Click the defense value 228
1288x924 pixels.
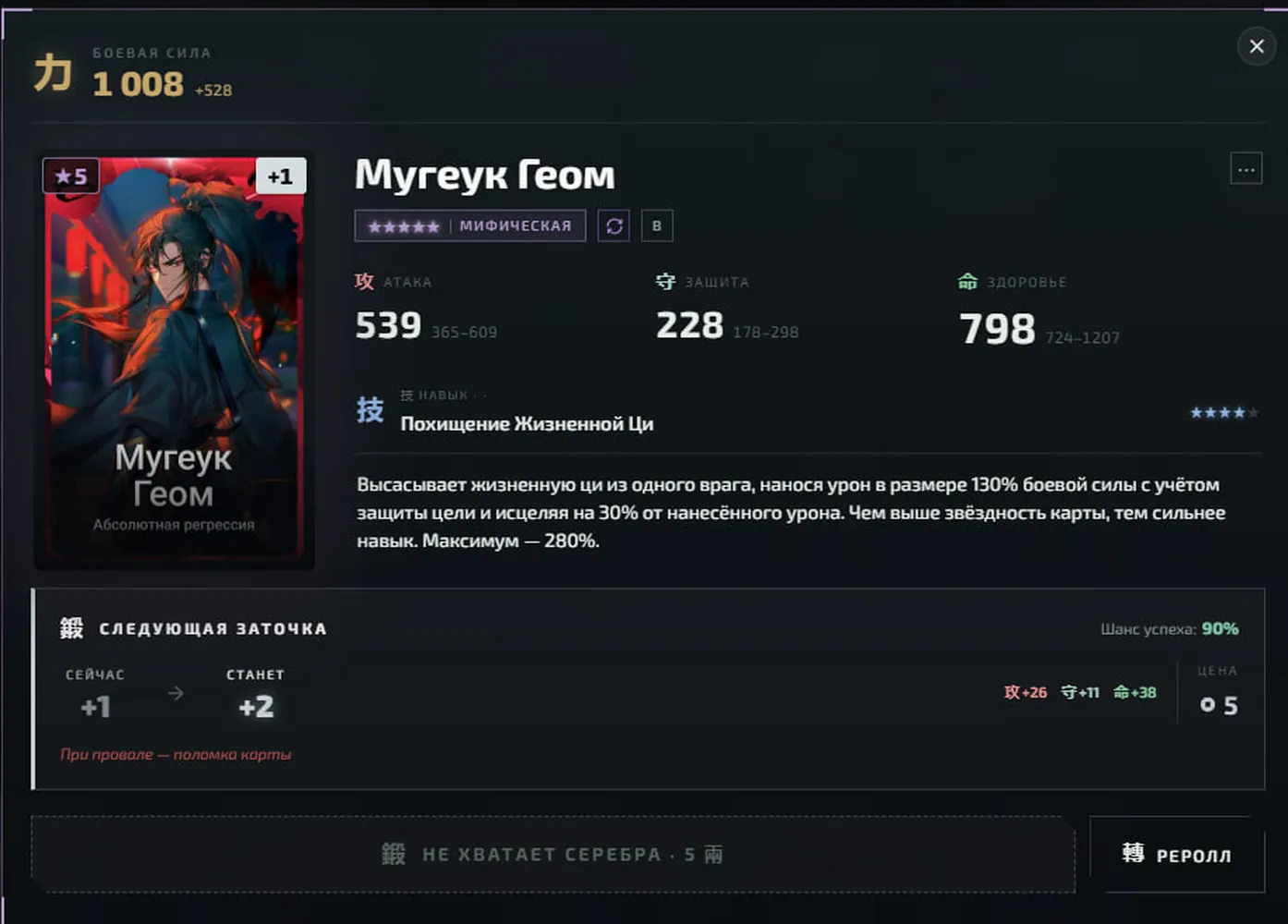pyautogui.click(x=689, y=325)
